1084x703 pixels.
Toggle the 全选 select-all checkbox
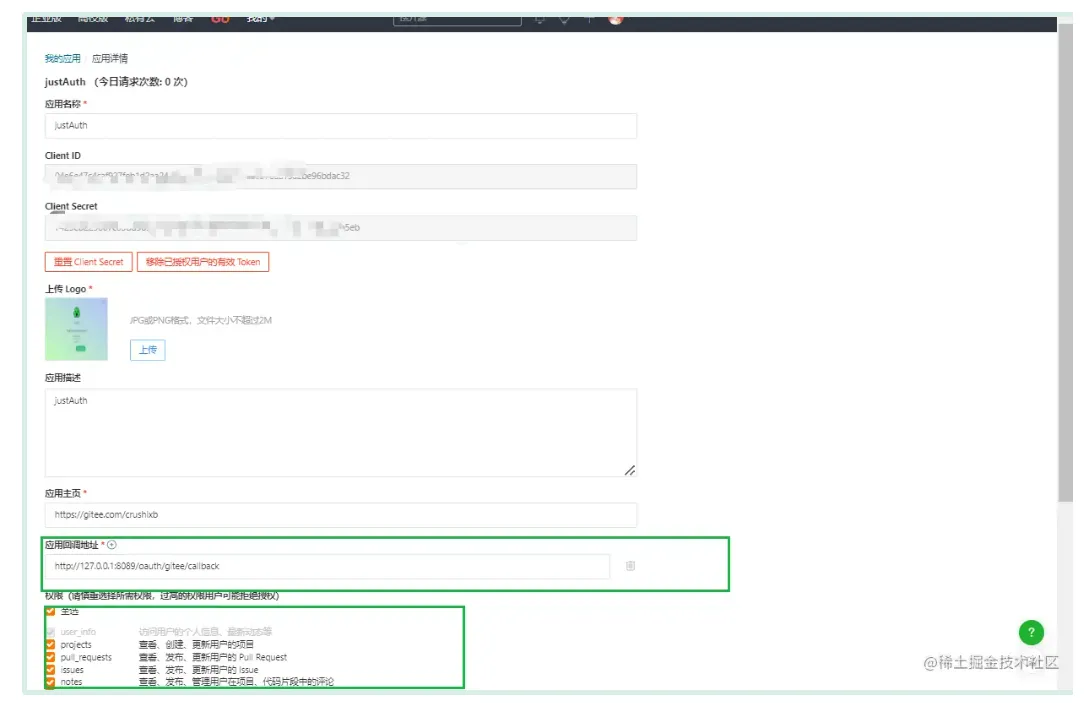pos(50,611)
